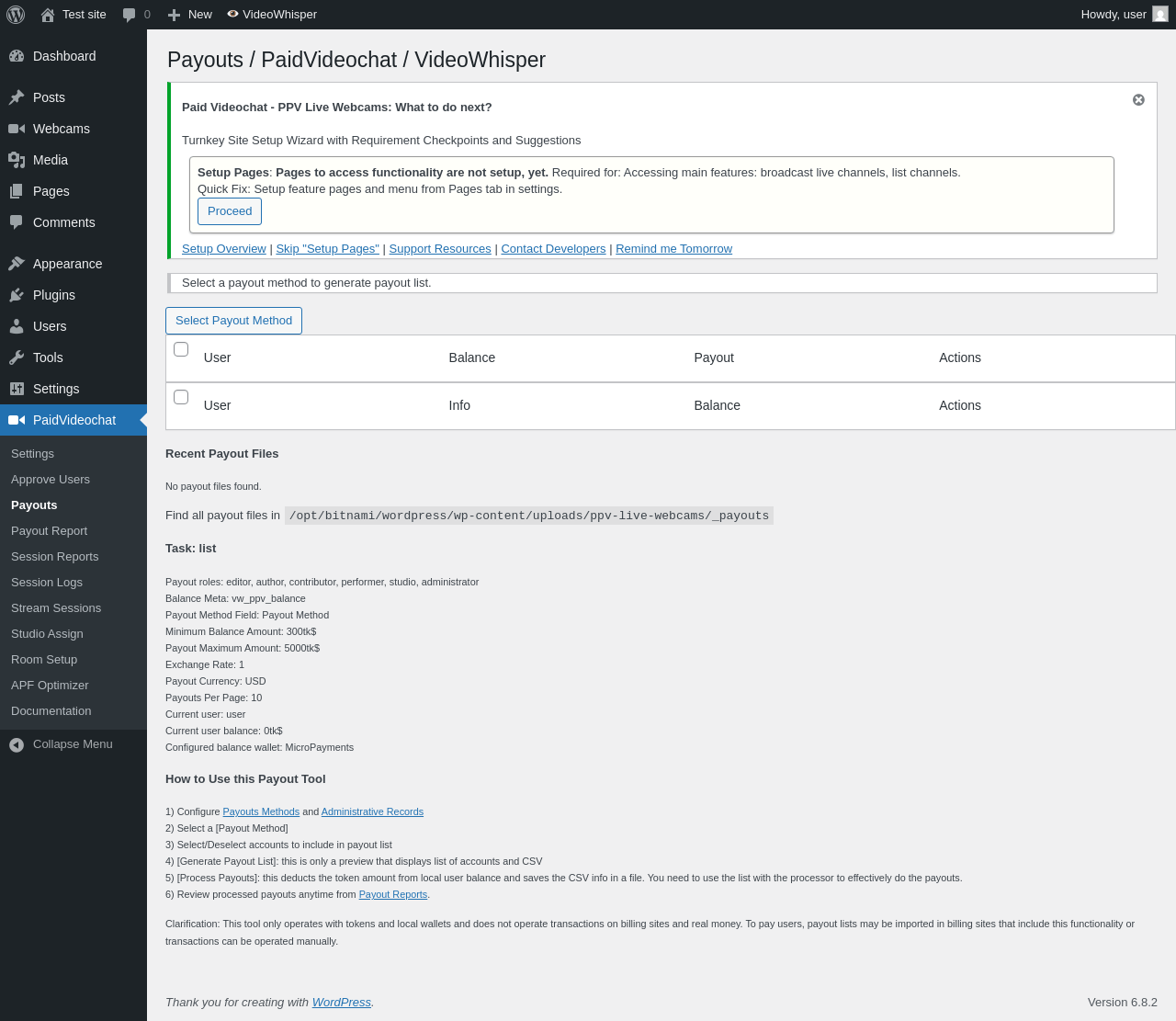Click the Dashboard gauge icon
The height and width of the screenshot is (1021, 1176).
(17, 56)
